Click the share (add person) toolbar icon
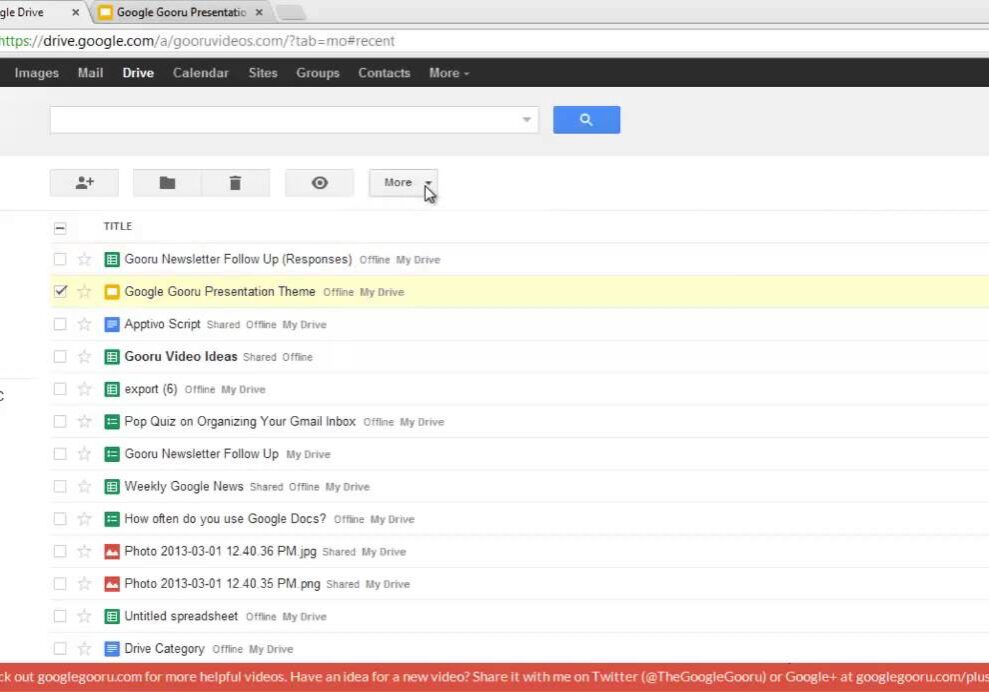The image size is (989, 692). pos(84,183)
